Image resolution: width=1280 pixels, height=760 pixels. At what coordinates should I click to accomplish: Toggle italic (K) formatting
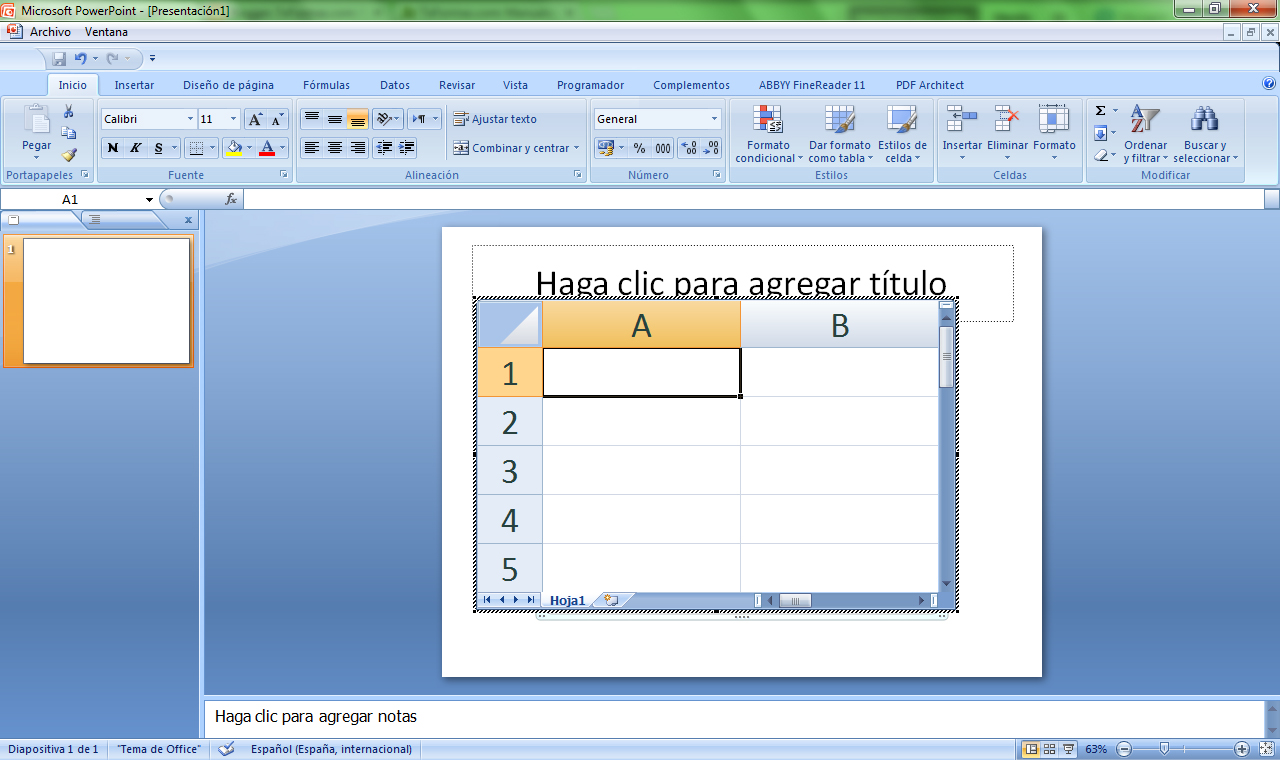136,148
